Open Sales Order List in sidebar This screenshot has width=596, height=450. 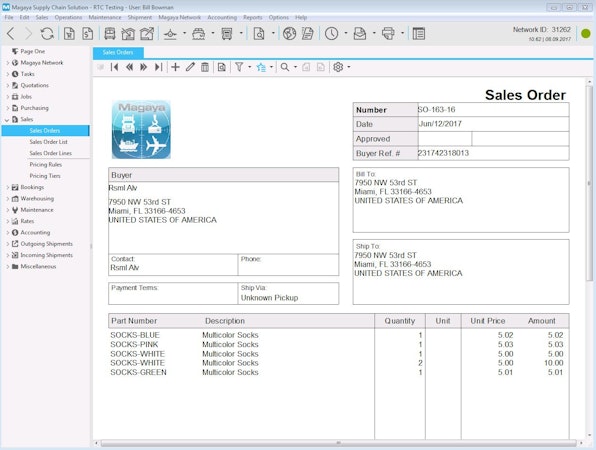[48, 142]
